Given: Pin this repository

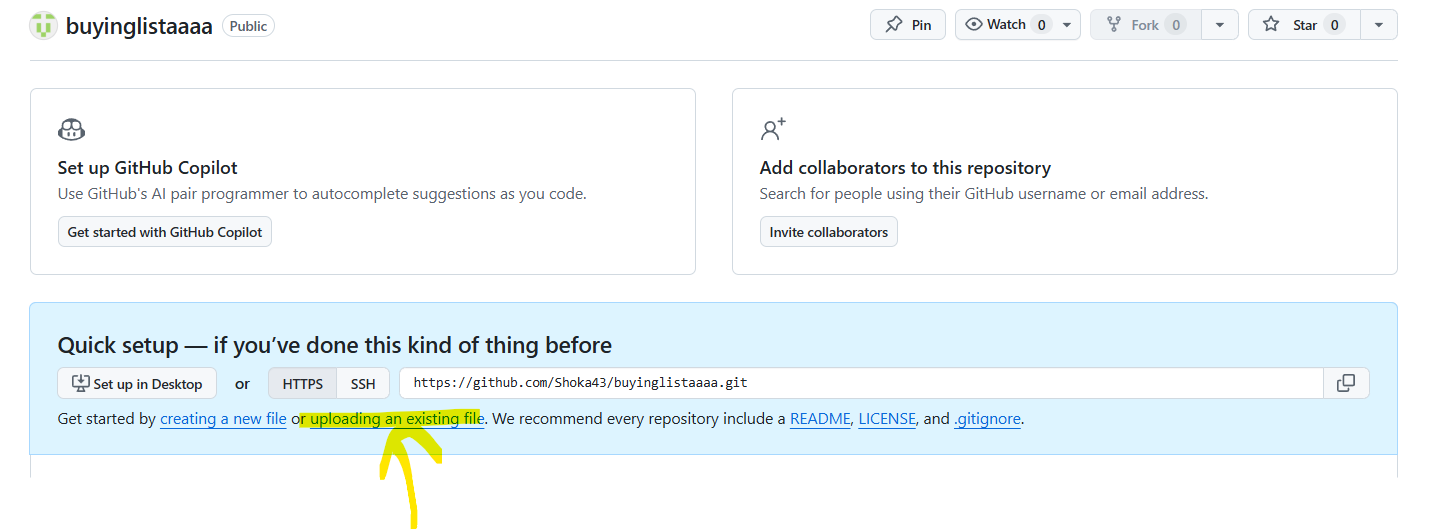Looking at the screenshot, I should 908,25.
